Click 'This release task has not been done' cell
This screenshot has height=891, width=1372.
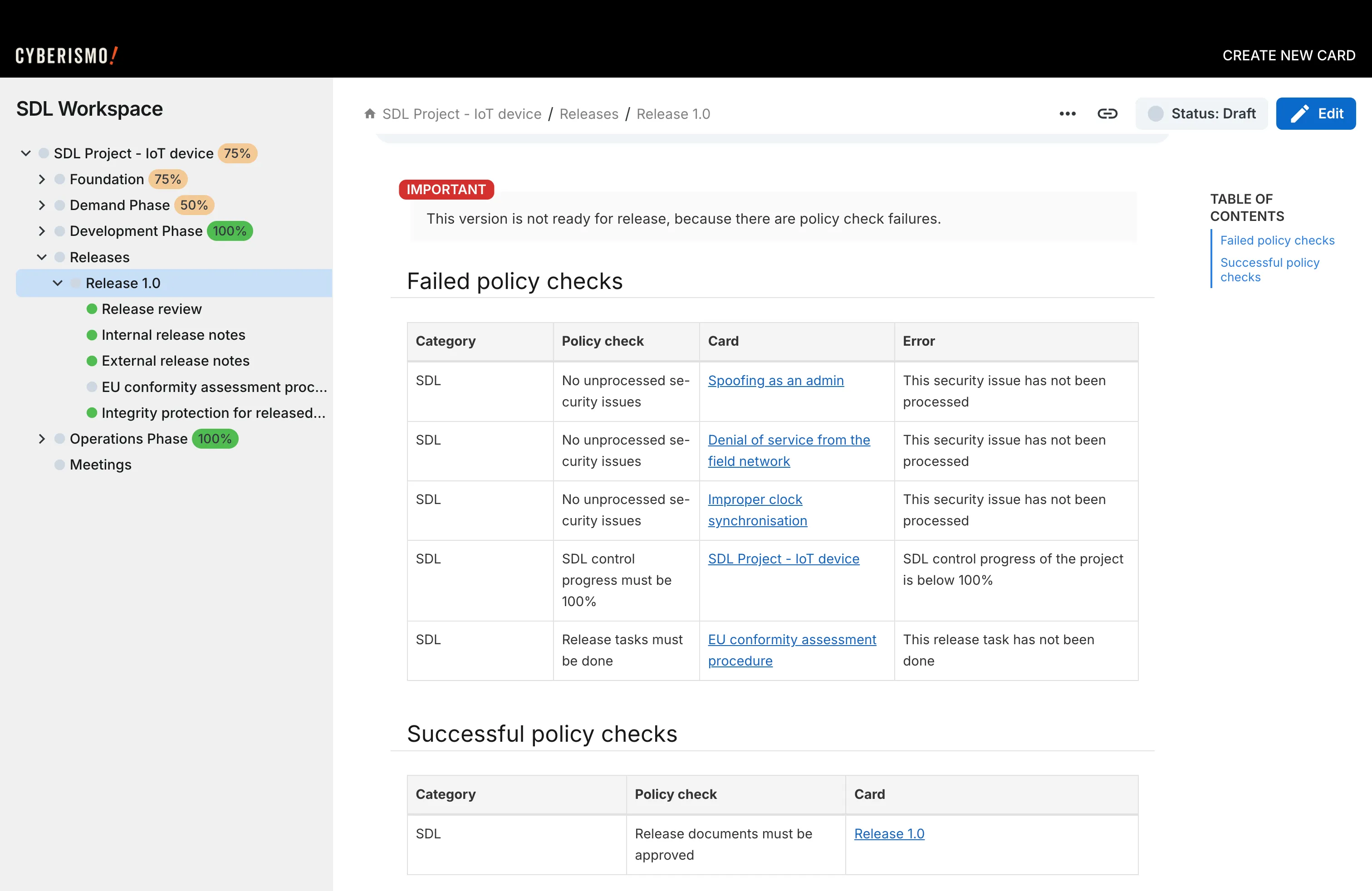[1015, 650]
